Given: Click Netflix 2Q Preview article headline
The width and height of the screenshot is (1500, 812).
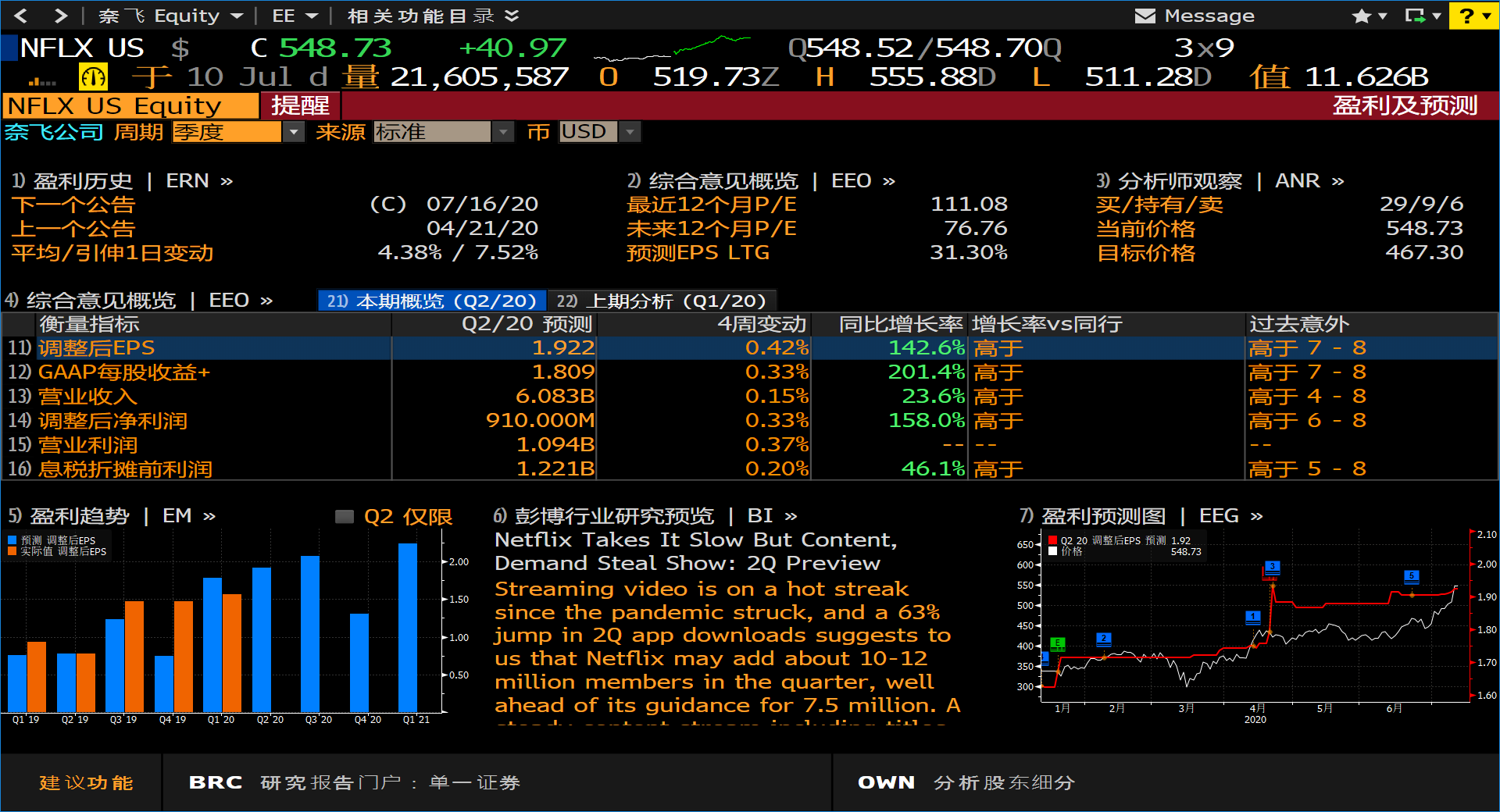Looking at the screenshot, I should [x=696, y=551].
